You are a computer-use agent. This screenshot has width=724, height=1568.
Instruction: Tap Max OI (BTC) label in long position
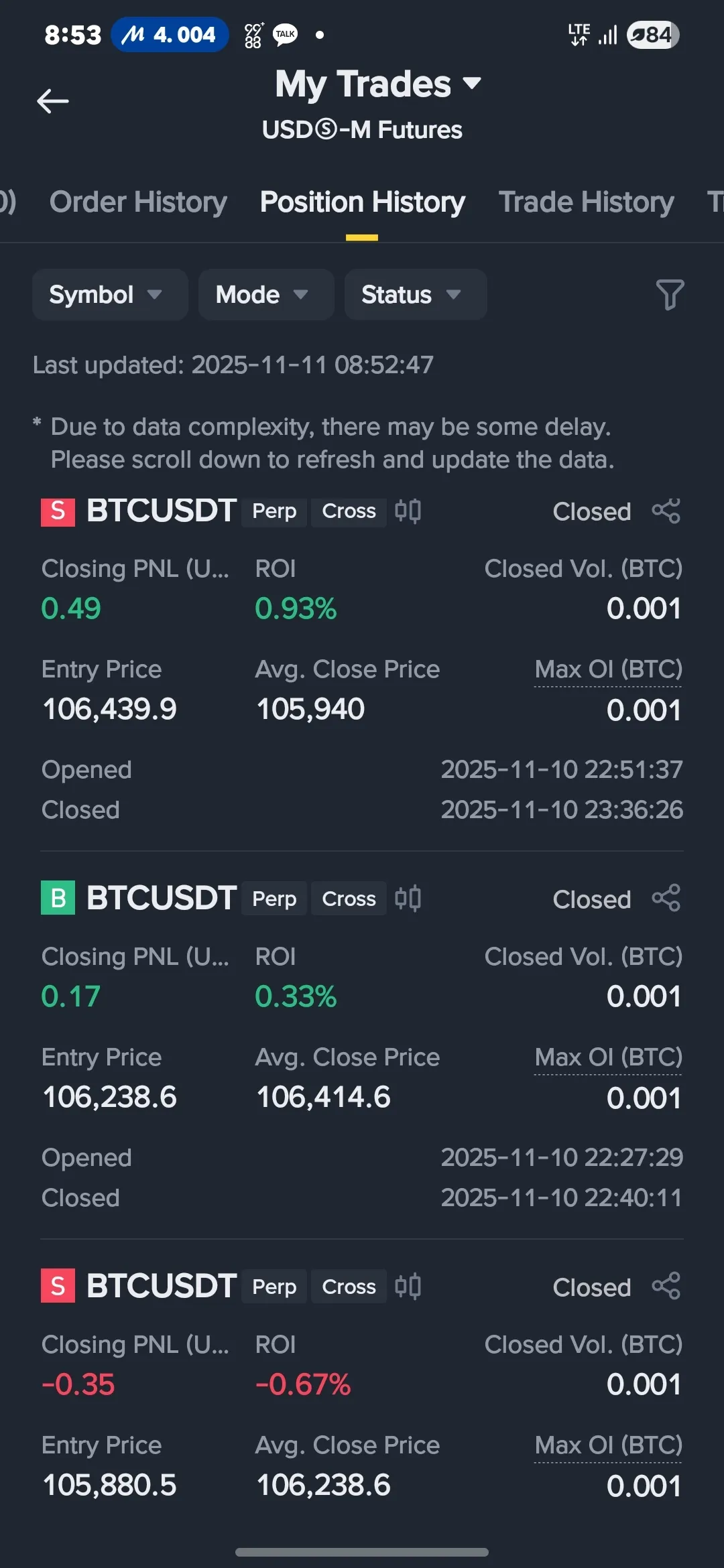tap(608, 1057)
